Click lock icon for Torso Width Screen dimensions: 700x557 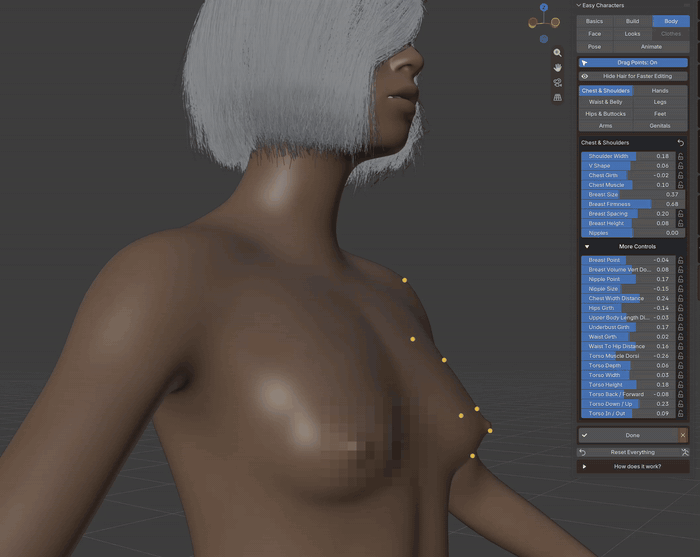tap(680, 375)
